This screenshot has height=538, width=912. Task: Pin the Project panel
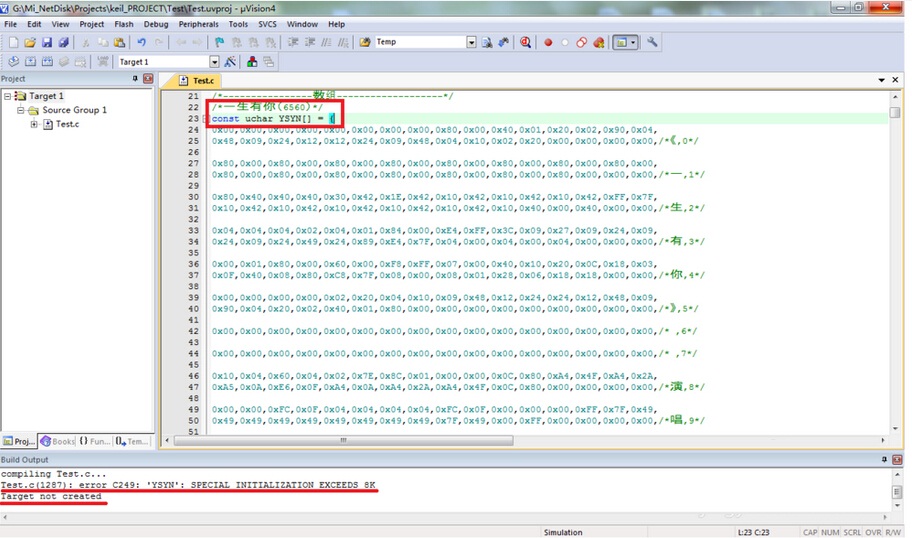[x=136, y=79]
